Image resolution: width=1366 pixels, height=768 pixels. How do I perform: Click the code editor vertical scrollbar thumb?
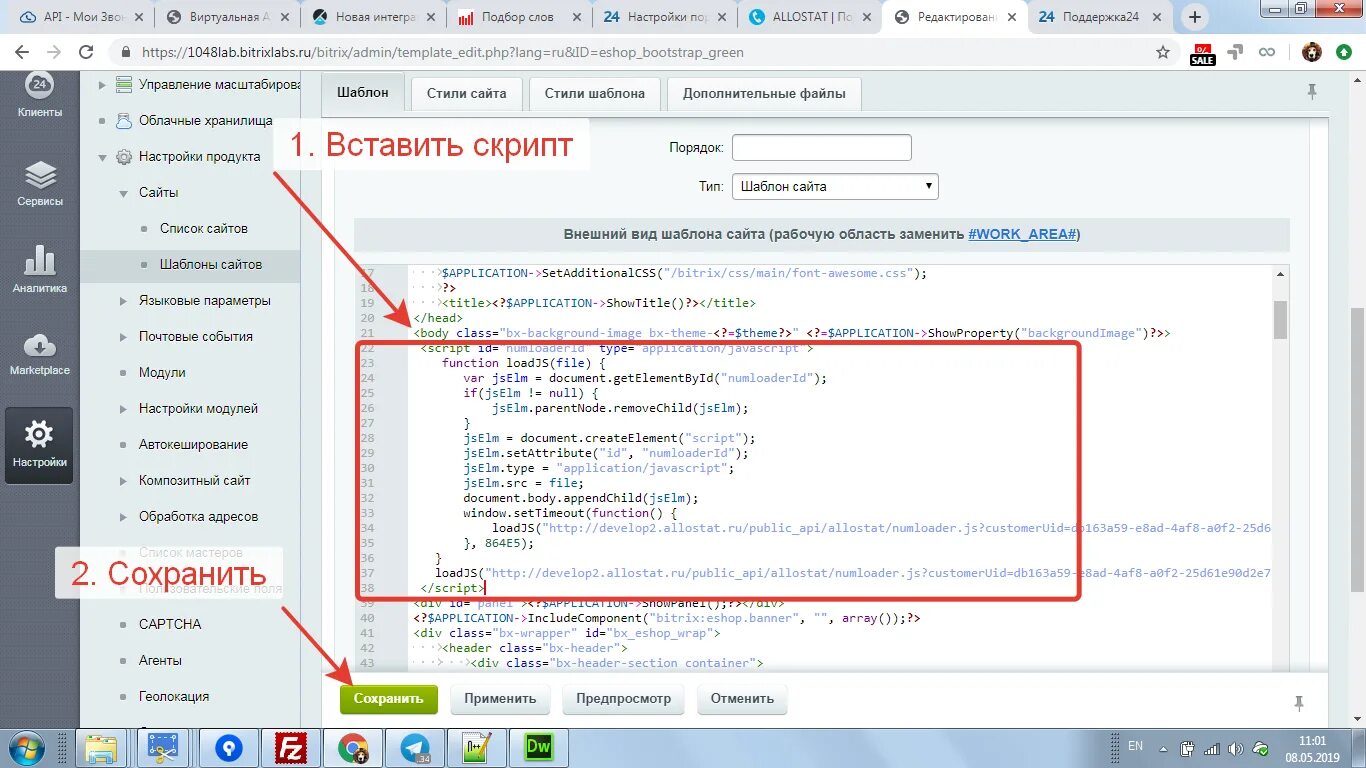point(1280,321)
